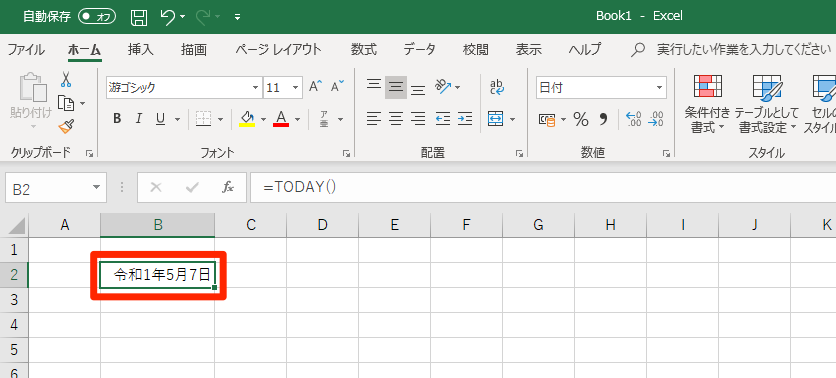The image size is (836, 378).
Task: Open テーブルとして書式設定 menu
Action: click(x=767, y=103)
